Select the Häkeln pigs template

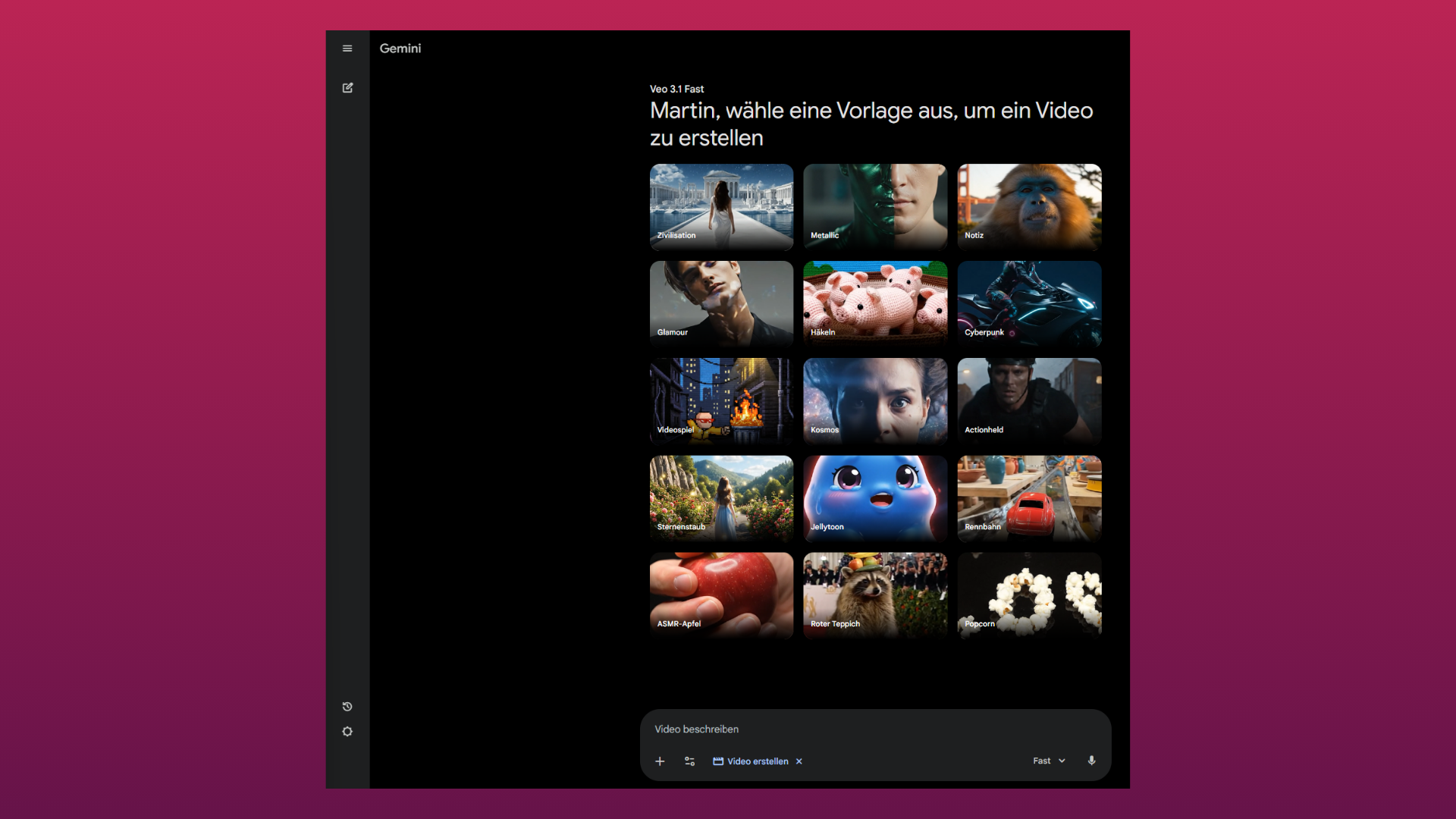point(875,303)
